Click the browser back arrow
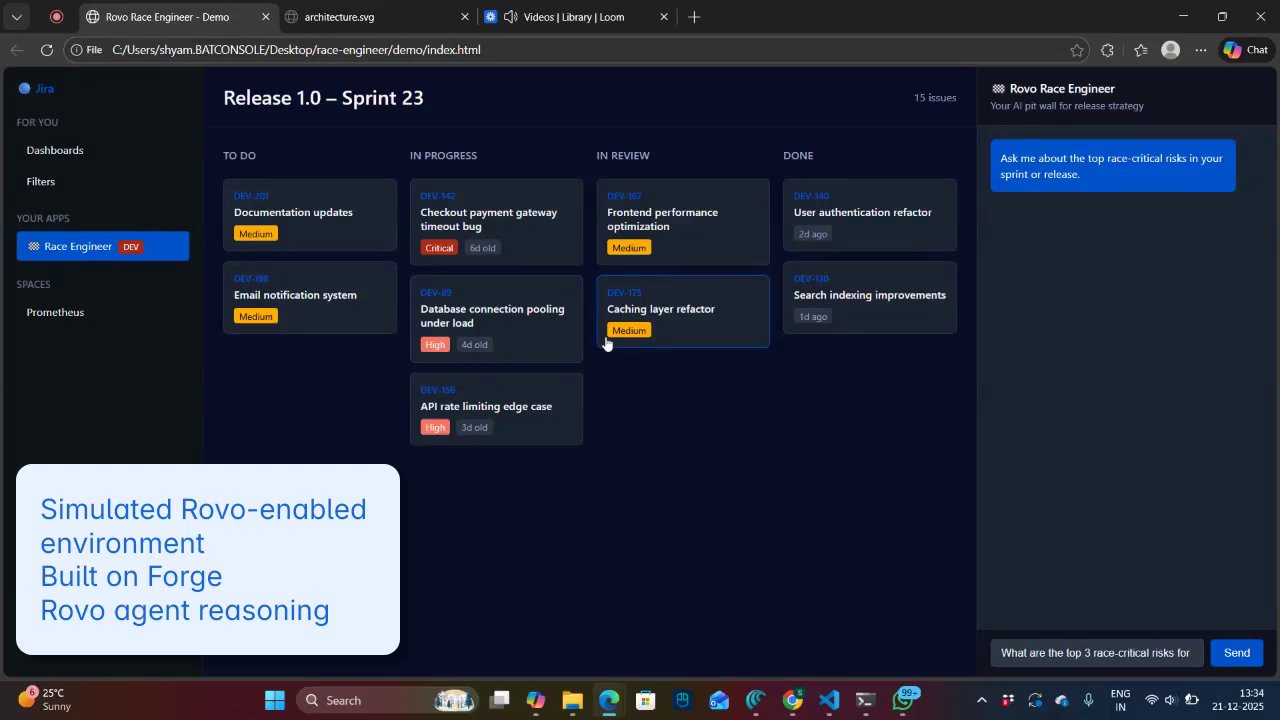The image size is (1280, 720). [x=17, y=50]
